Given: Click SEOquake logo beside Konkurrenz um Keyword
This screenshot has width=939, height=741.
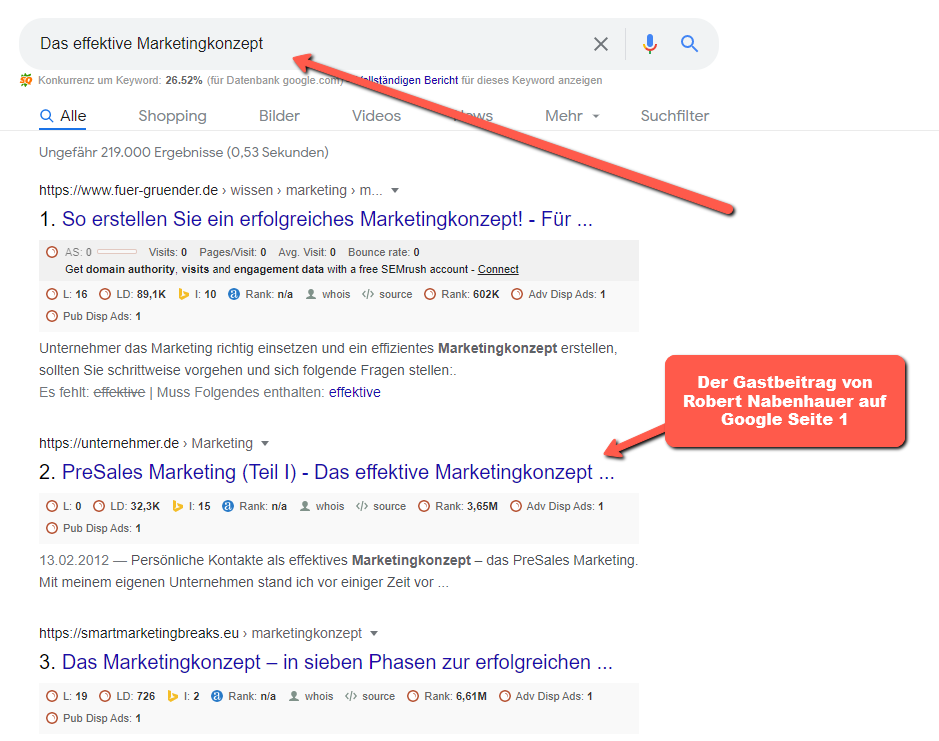Looking at the screenshot, I should pos(26,80).
